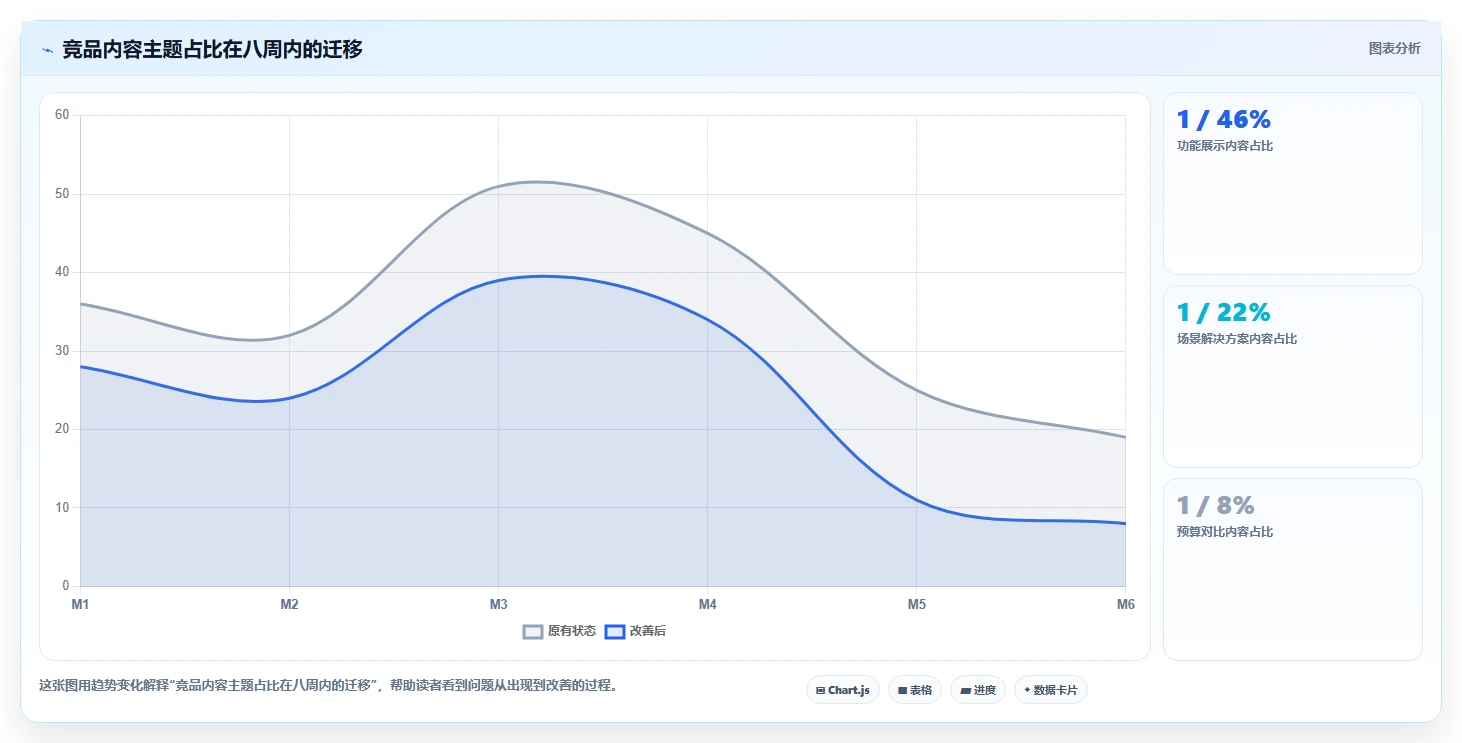Viewport: 1462px width, 743px height.
Task: Click the gray 原有状态 legend color box
Action: point(533,631)
